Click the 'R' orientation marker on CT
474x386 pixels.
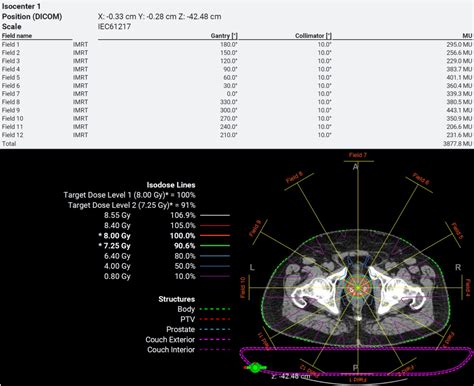[458, 268]
